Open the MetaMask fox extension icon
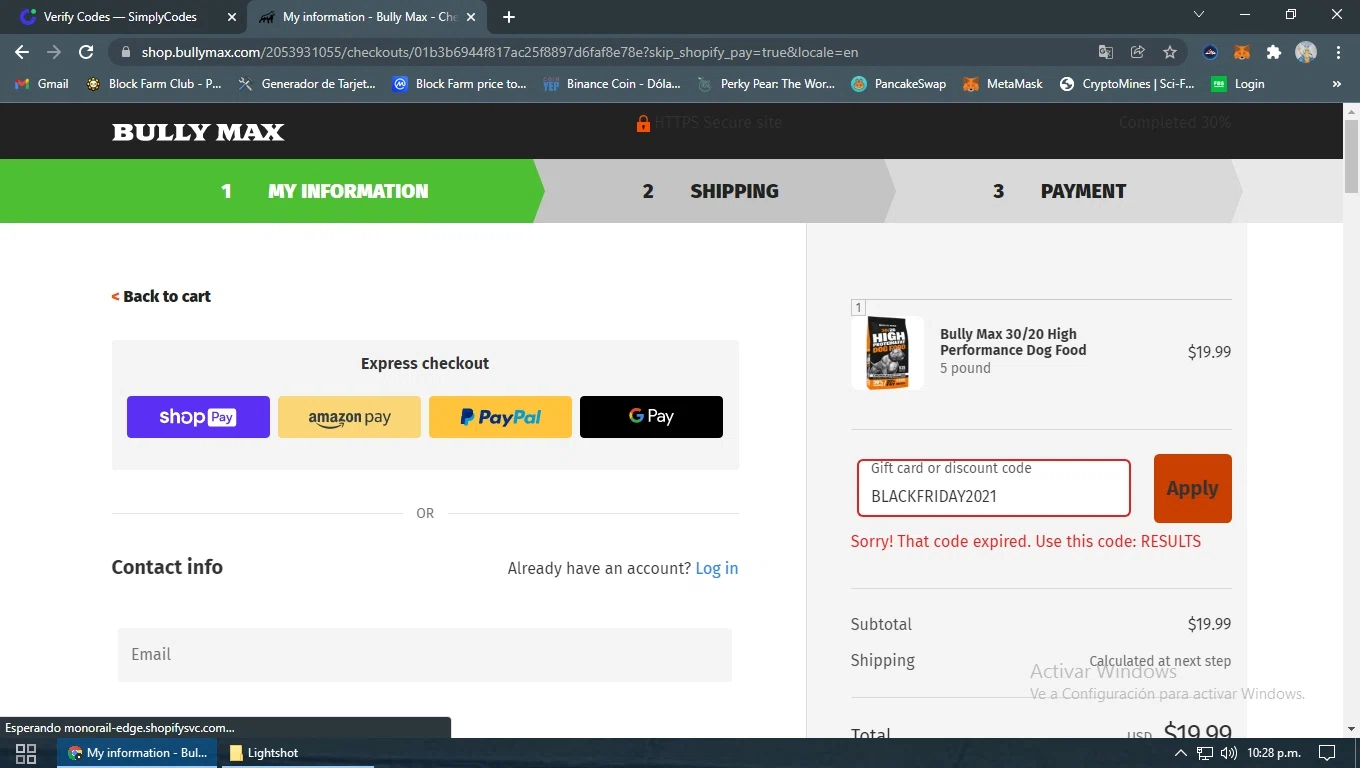The height and width of the screenshot is (768, 1360). click(x=1241, y=52)
